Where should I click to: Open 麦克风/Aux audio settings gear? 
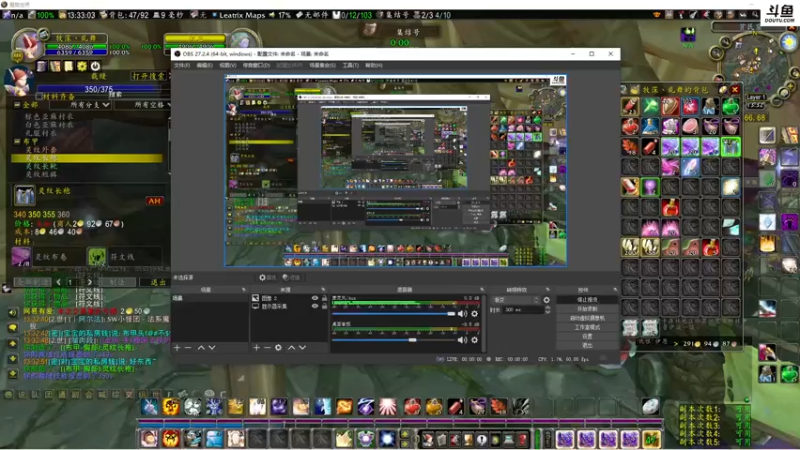point(474,314)
